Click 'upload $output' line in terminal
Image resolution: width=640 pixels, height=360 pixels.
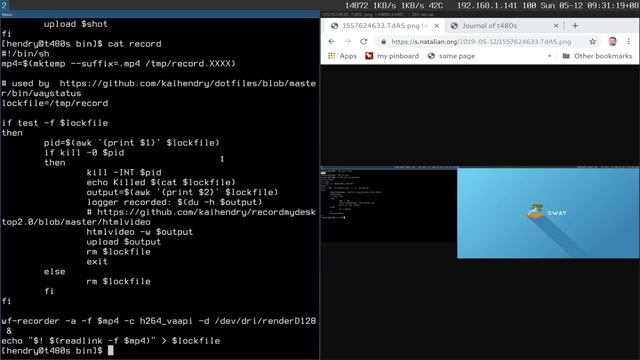coord(123,242)
